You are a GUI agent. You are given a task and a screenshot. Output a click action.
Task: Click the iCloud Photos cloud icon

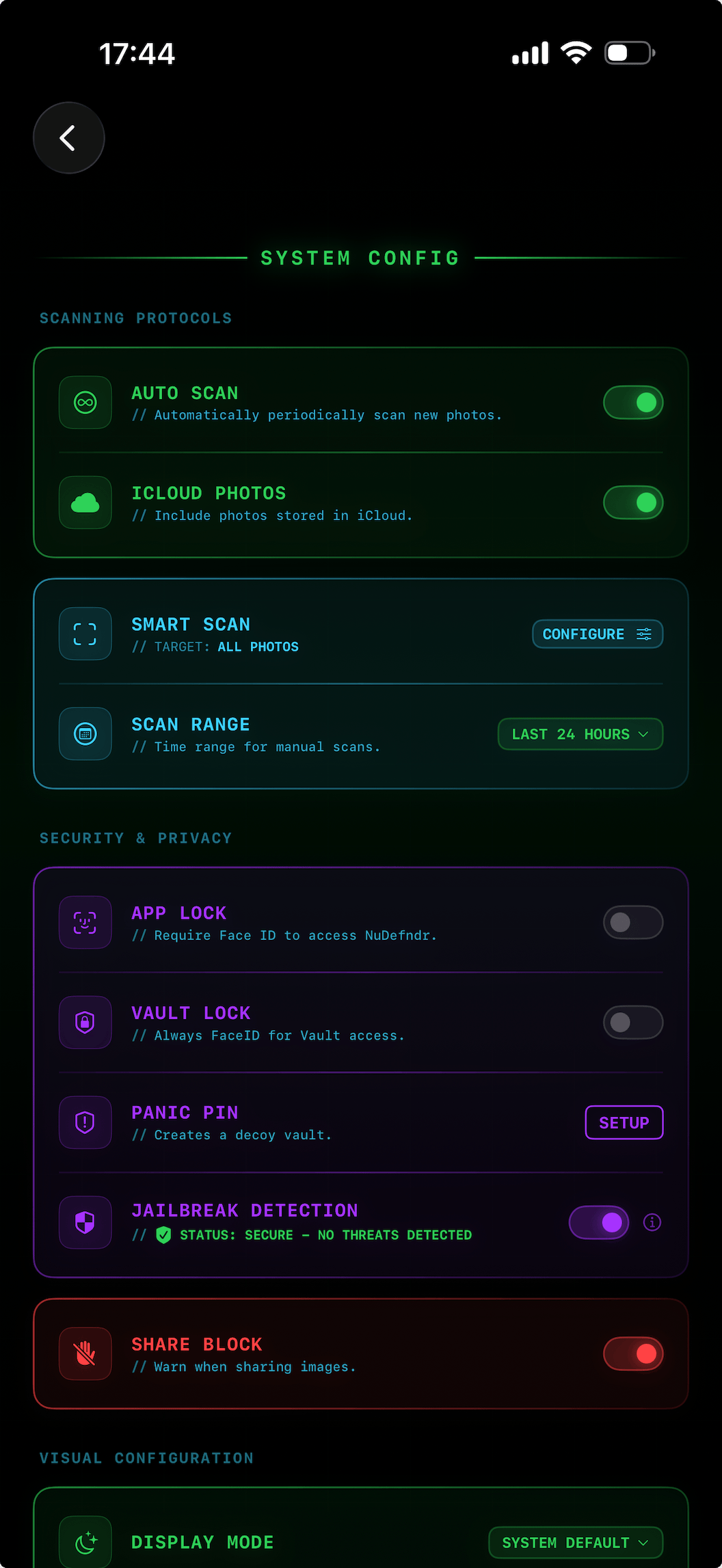[x=85, y=502]
